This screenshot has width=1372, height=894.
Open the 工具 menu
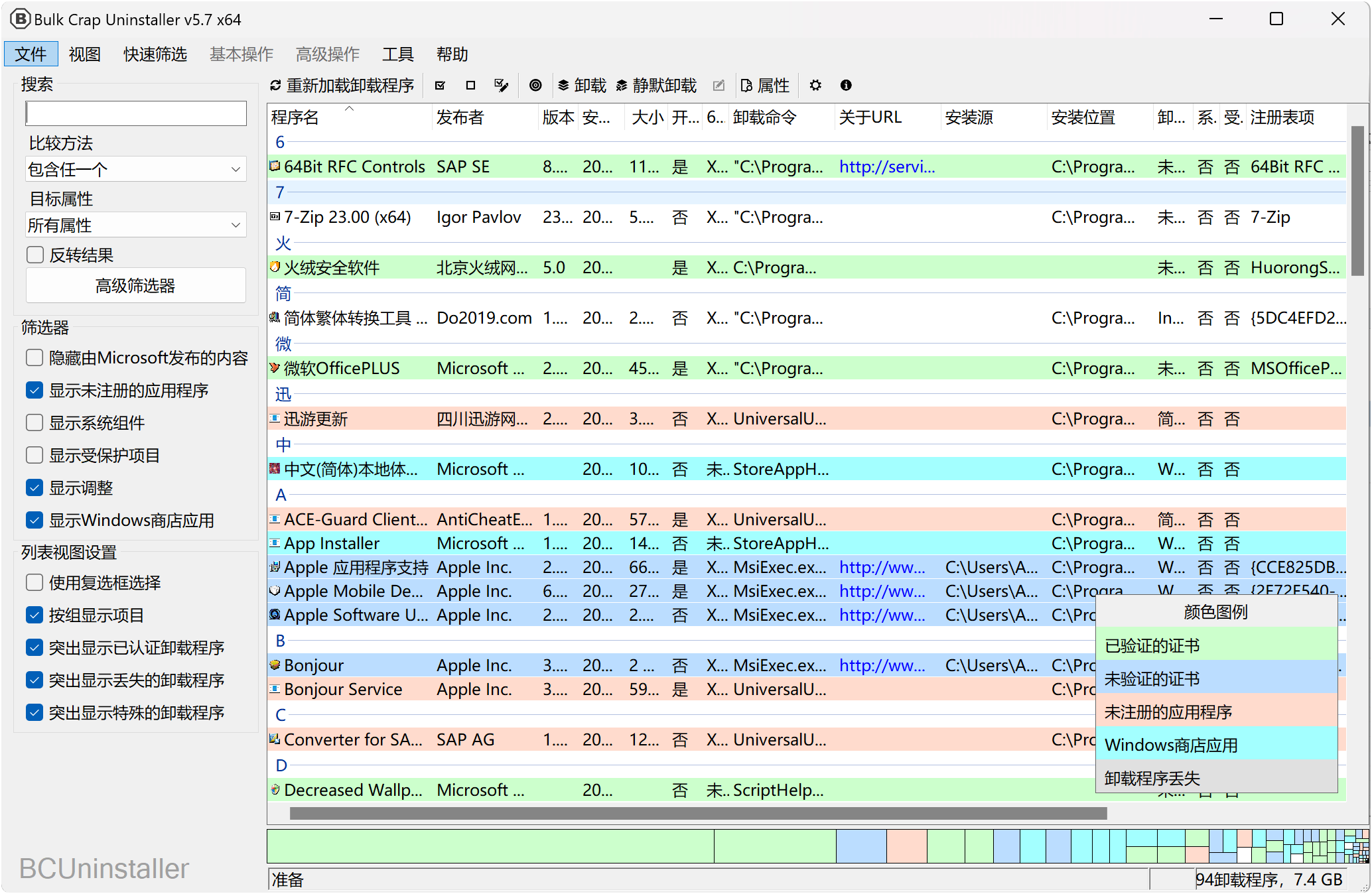[x=398, y=54]
